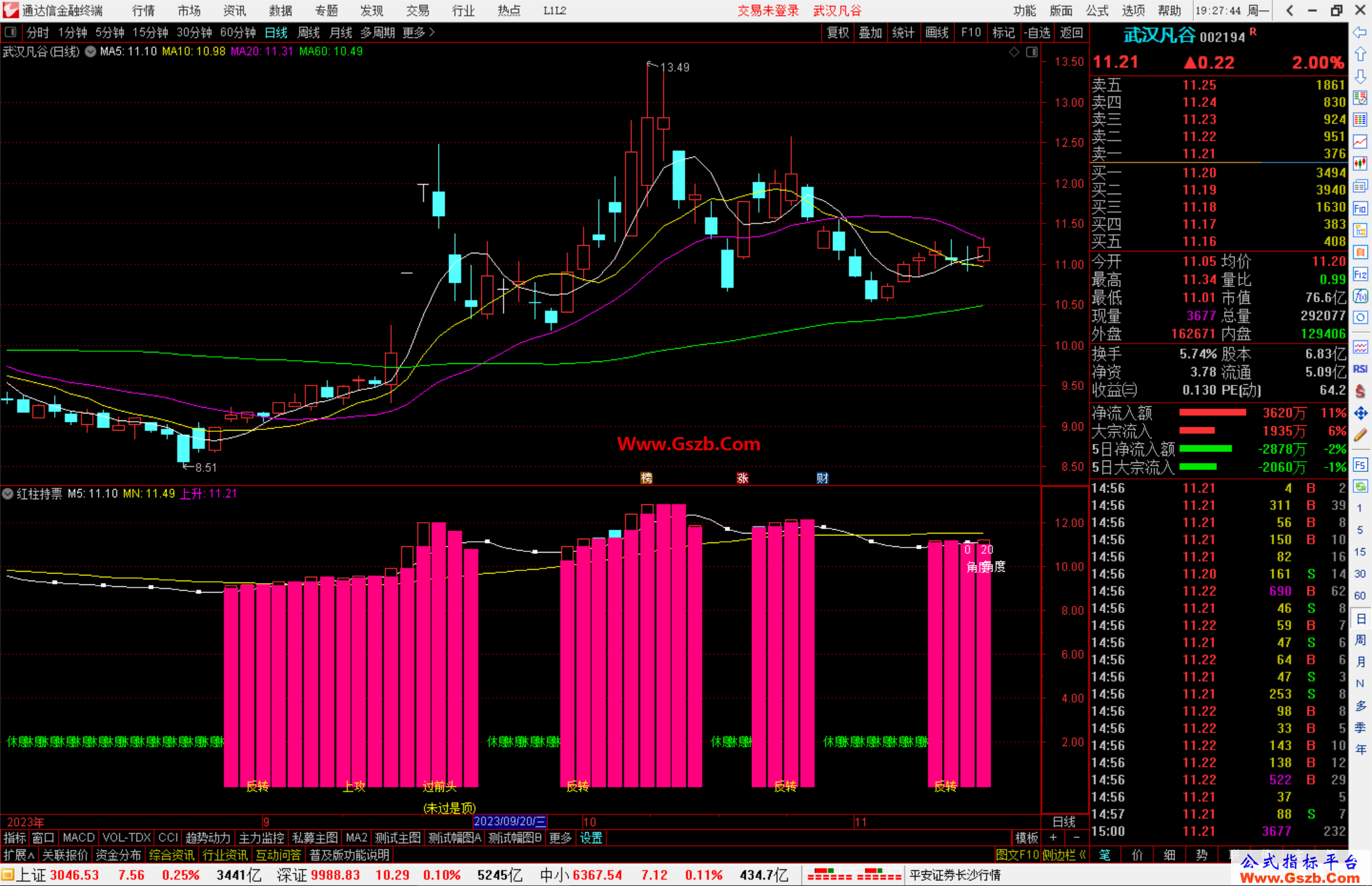Viewport: 1372px width, 886px height.
Task: Click the orange document sidebar icon
Action: tap(1360, 252)
